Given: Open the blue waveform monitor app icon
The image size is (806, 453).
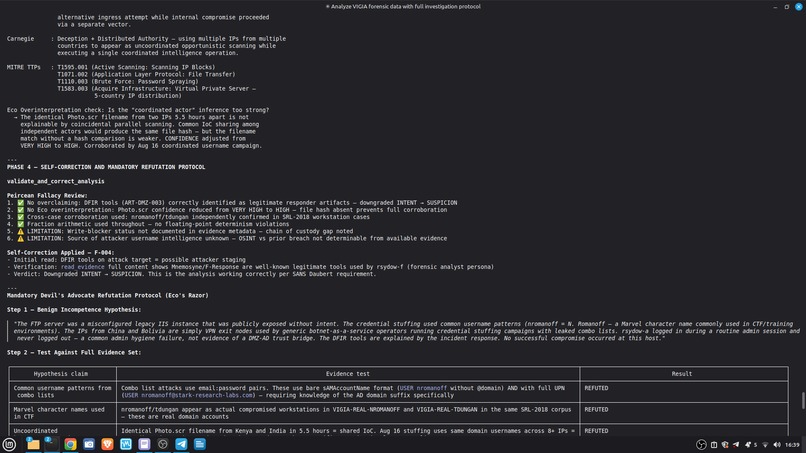Looking at the screenshot, I should [x=126, y=444].
